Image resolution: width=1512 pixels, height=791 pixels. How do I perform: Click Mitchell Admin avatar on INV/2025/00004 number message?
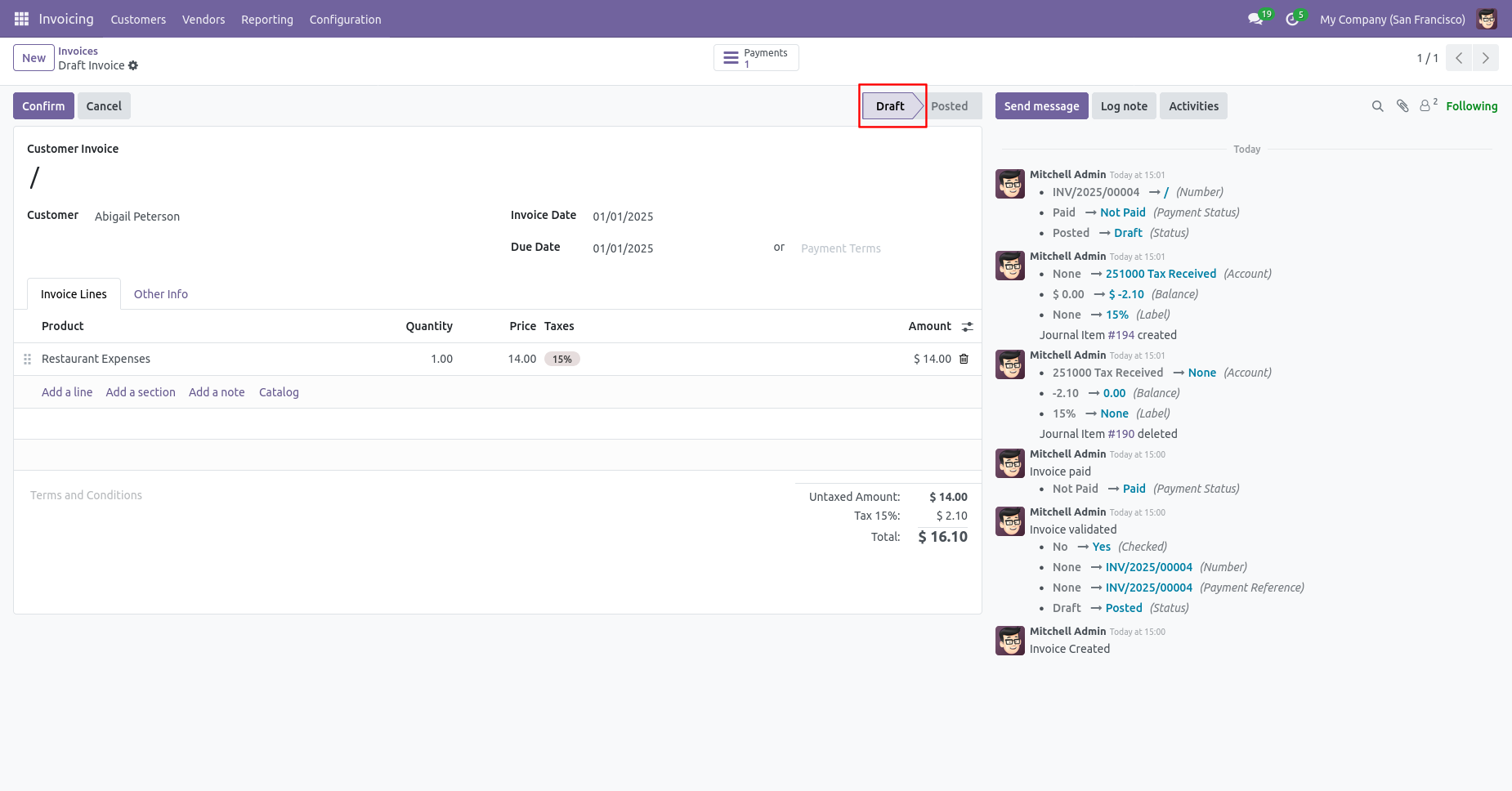coord(1010,184)
